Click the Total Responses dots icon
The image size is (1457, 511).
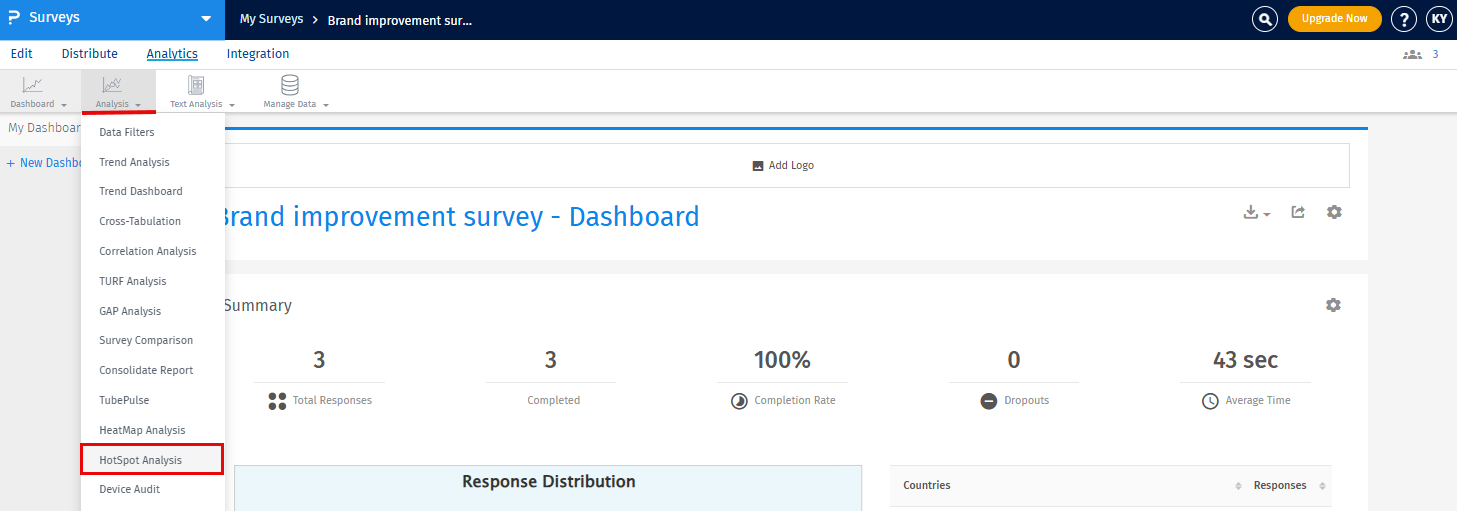(x=278, y=401)
